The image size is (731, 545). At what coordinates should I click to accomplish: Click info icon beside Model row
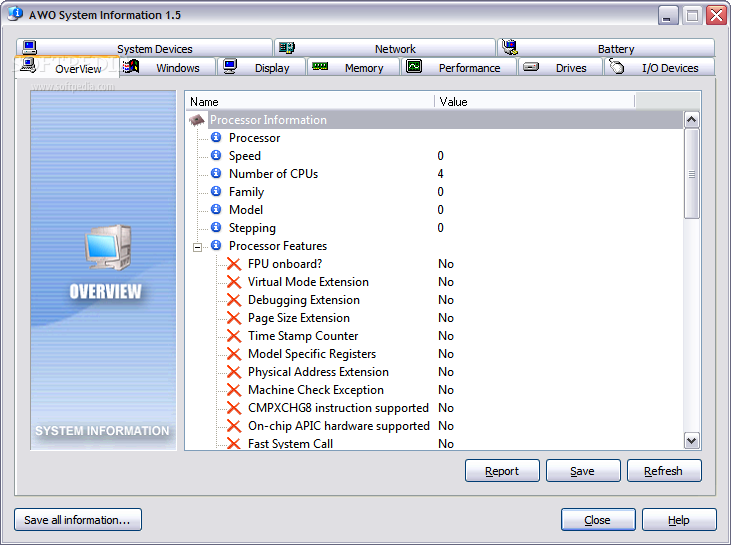[216, 209]
